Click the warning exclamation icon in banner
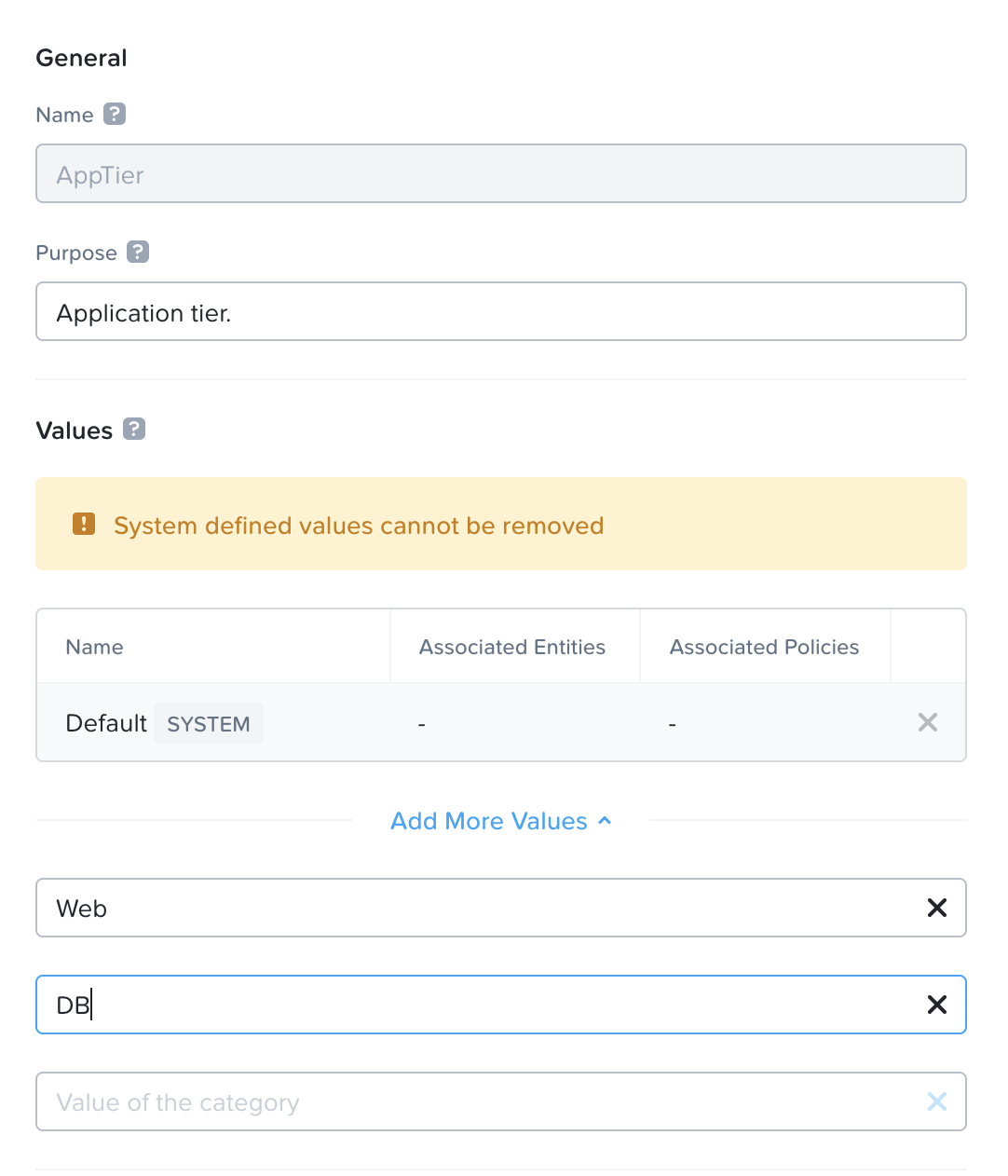The image size is (1008, 1176). pyautogui.click(x=84, y=525)
